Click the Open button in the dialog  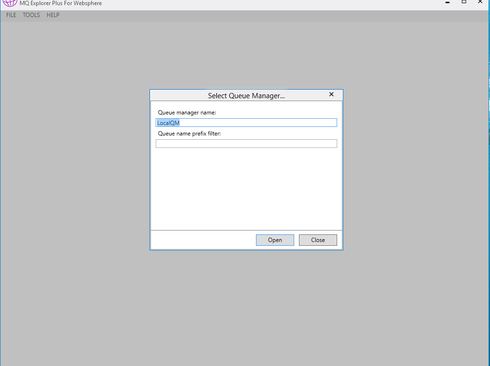point(275,240)
